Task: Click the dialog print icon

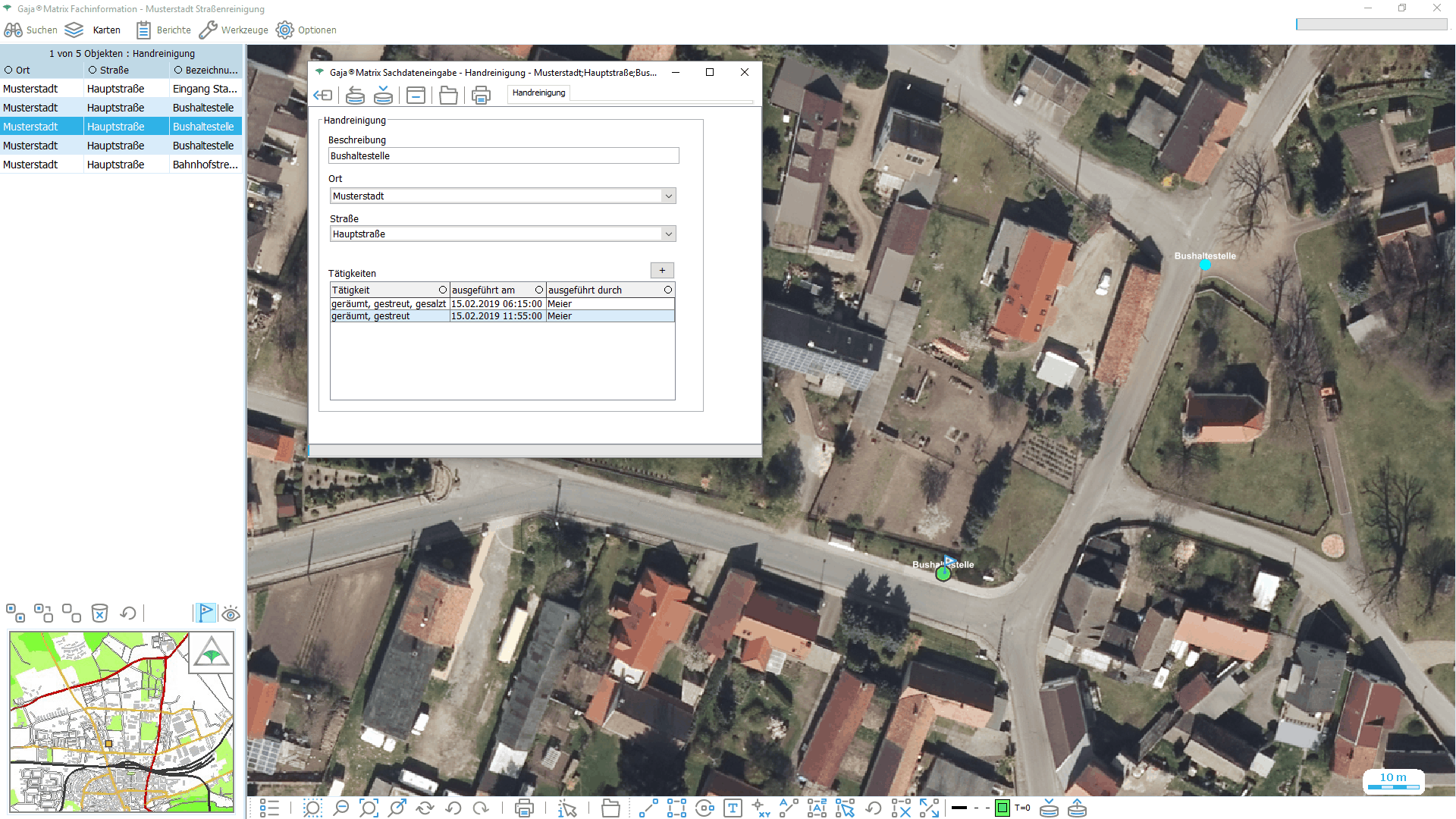Action: coord(481,95)
